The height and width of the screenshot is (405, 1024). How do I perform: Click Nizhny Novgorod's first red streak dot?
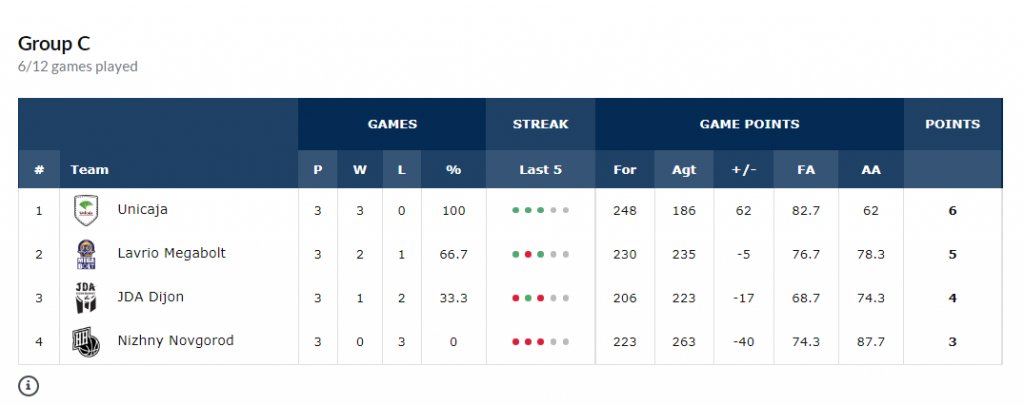pos(516,342)
